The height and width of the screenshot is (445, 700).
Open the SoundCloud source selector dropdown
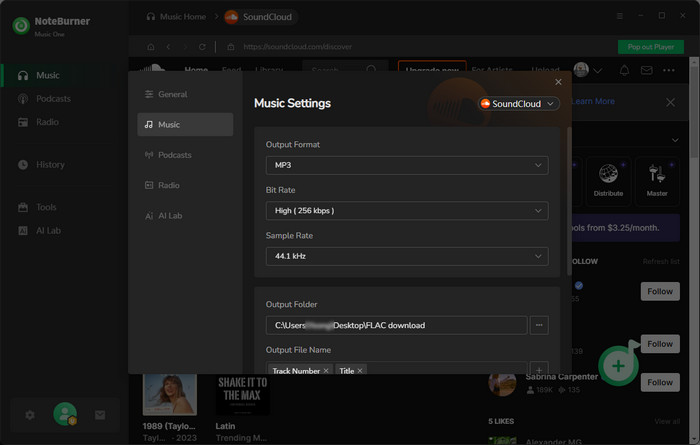(x=518, y=104)
